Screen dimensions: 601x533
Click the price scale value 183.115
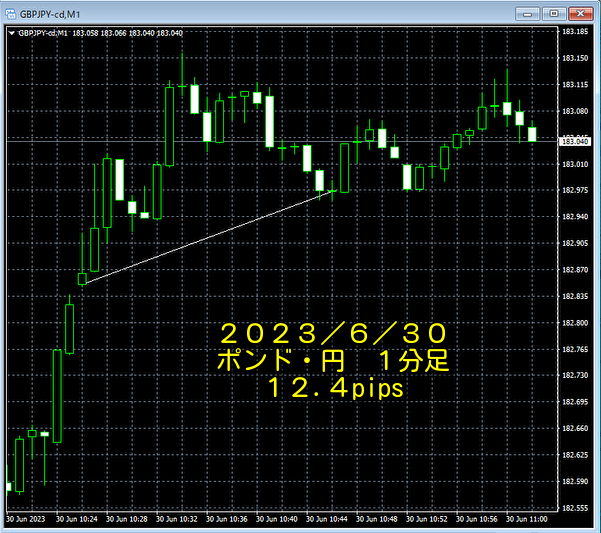575,85
